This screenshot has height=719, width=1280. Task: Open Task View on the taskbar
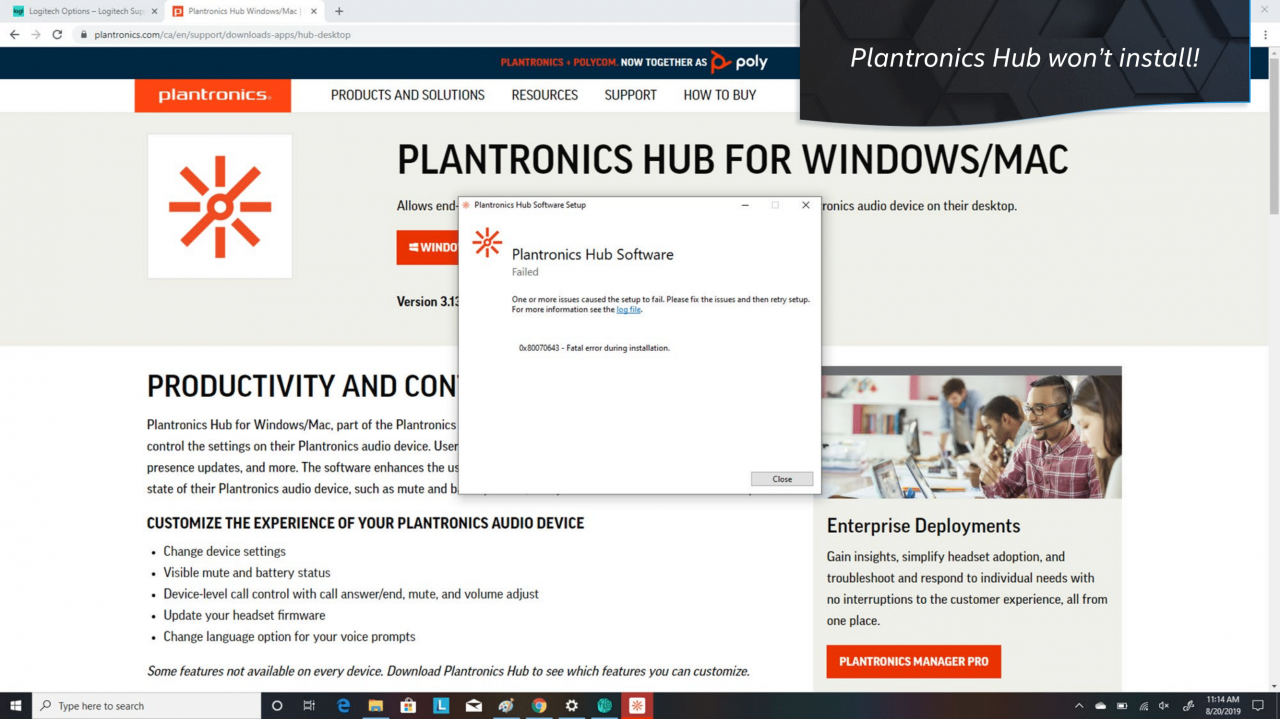coord(309,705)
